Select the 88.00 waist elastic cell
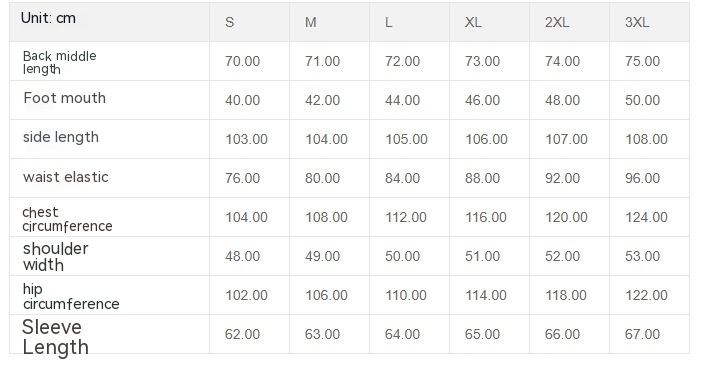718x370 pixels. click(490, 178)
